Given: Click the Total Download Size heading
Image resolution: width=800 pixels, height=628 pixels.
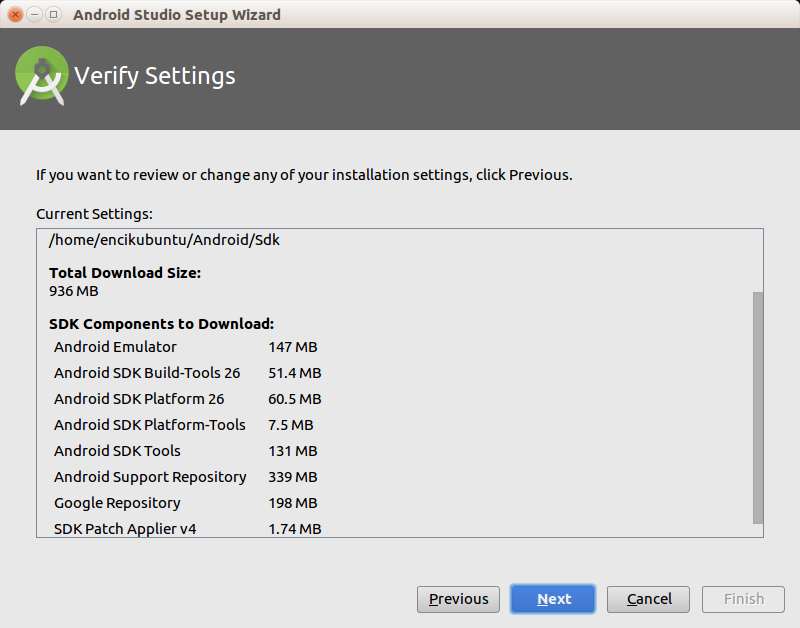Looking at the screenshot, I should [x=125, y=273].
